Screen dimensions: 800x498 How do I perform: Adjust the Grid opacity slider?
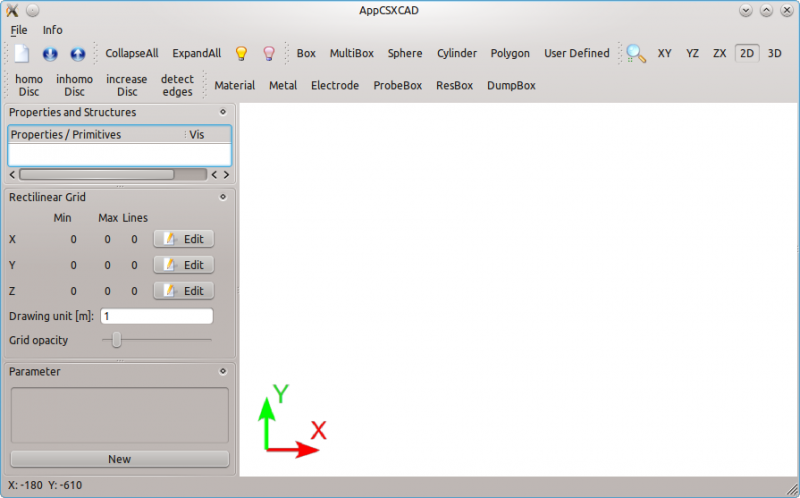point(117,340)
